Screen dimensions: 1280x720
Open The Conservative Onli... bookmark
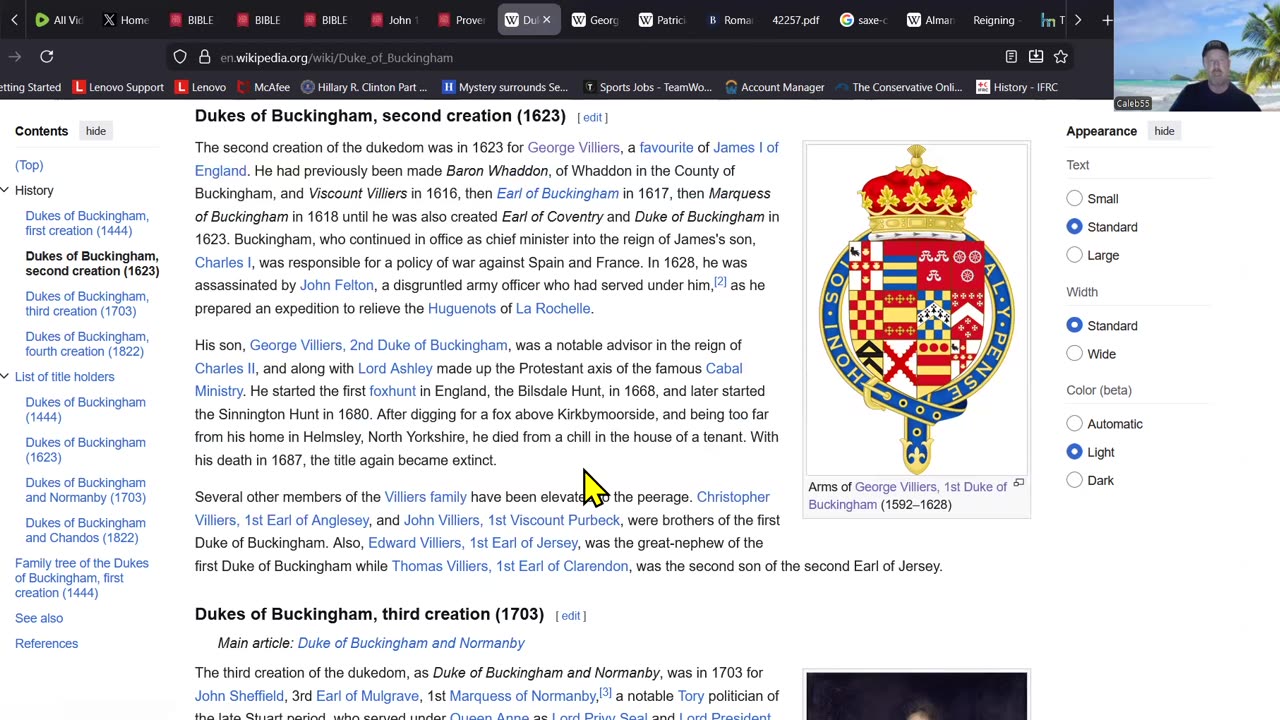(x=899, y=87)
